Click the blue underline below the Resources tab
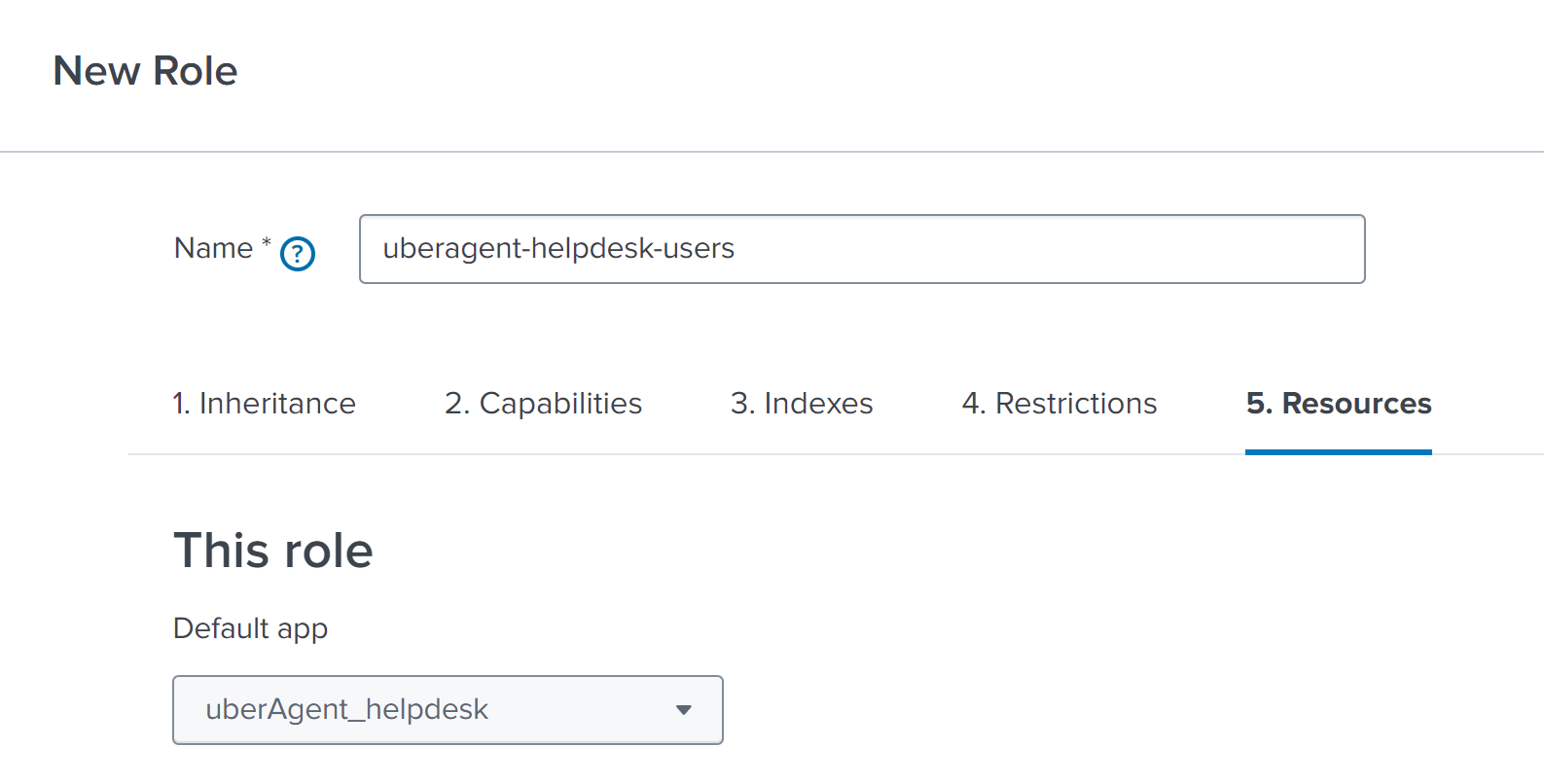This screenshot has width=1544, height=784. (x=1338, y=452)
